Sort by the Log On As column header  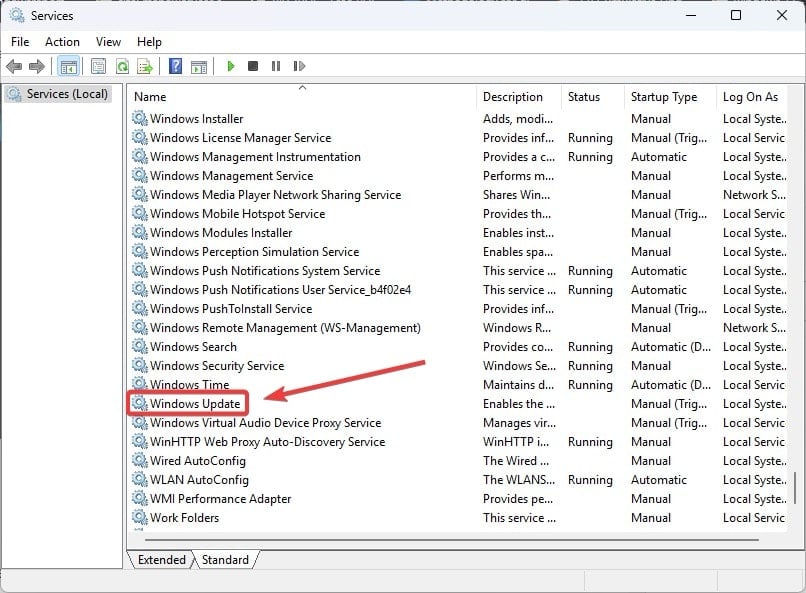pos(752,97)
